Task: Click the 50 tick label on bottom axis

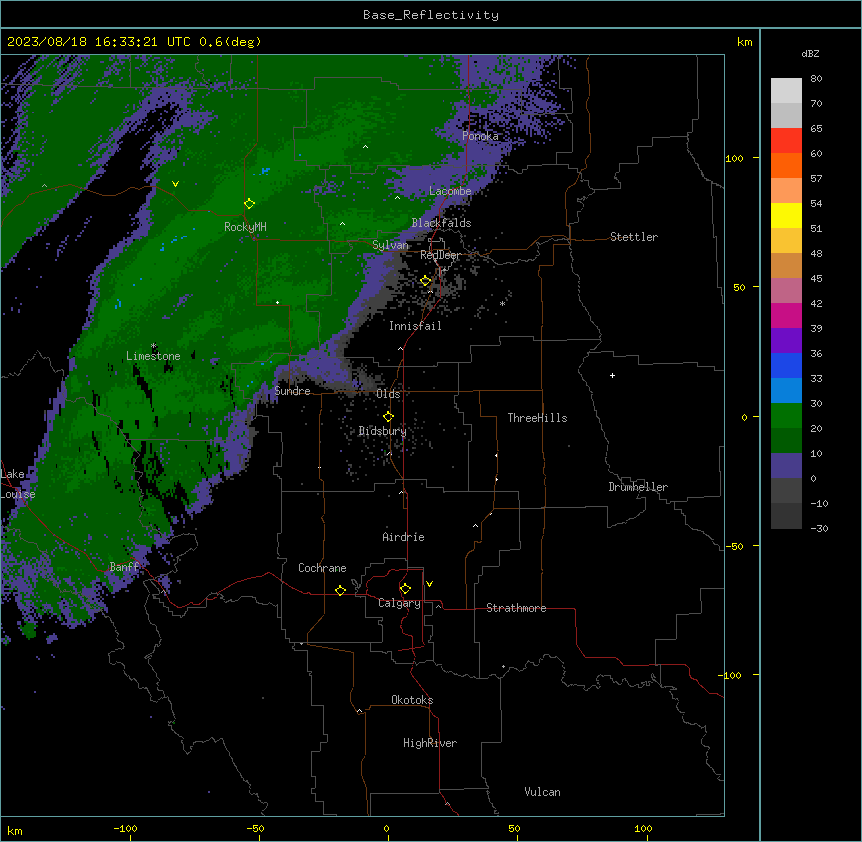Action: [x=514, y=828]
